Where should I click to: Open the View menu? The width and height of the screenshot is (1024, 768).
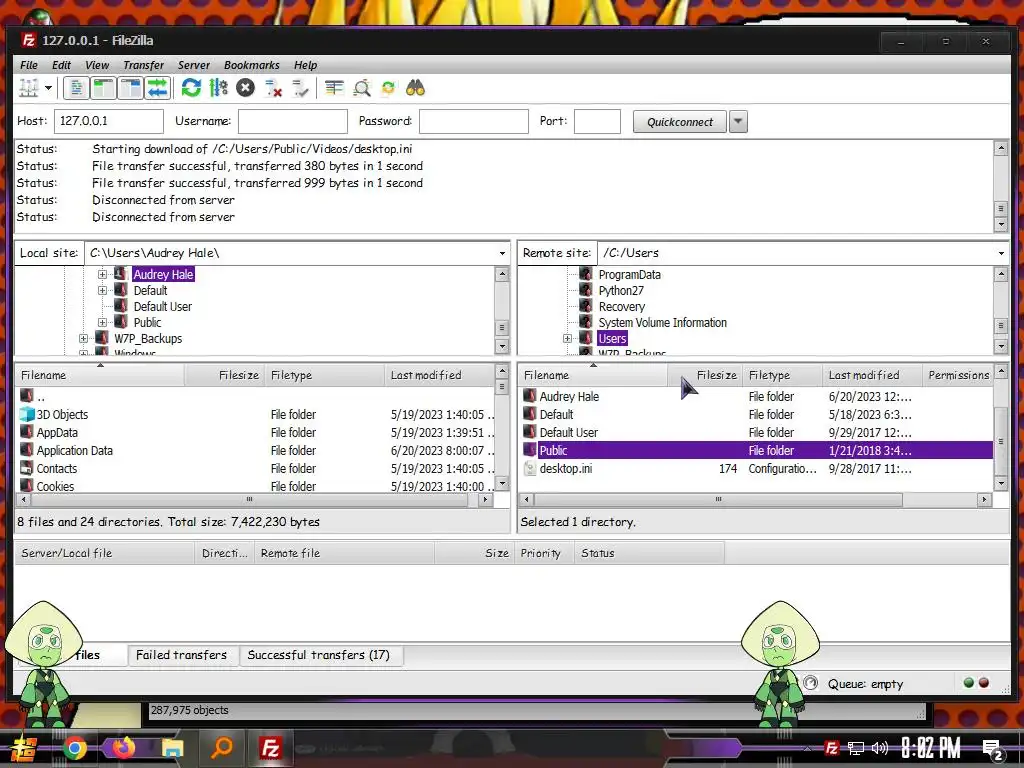click(97, 65)
